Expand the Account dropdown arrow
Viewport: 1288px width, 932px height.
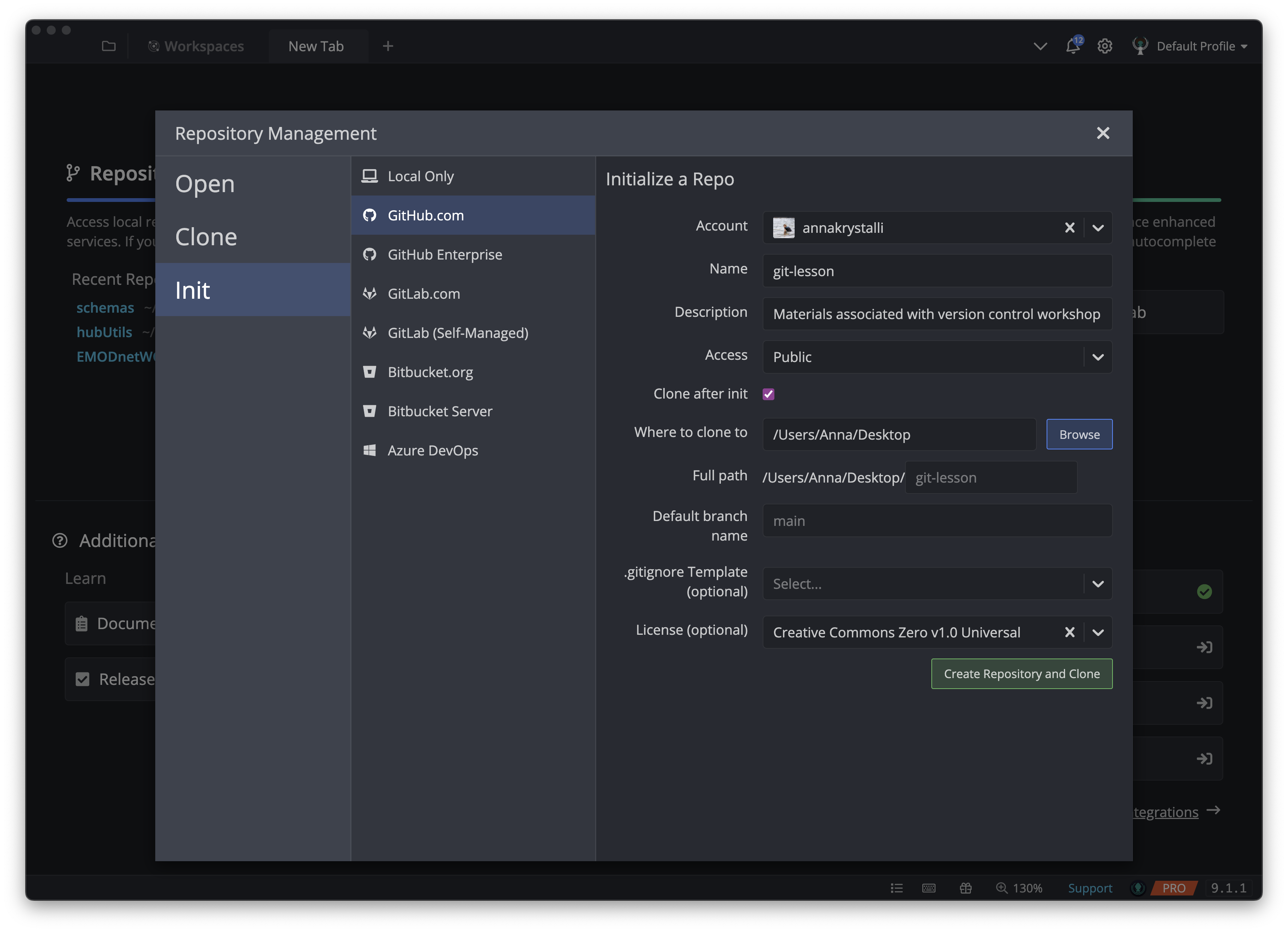(x=1098, y=228)
